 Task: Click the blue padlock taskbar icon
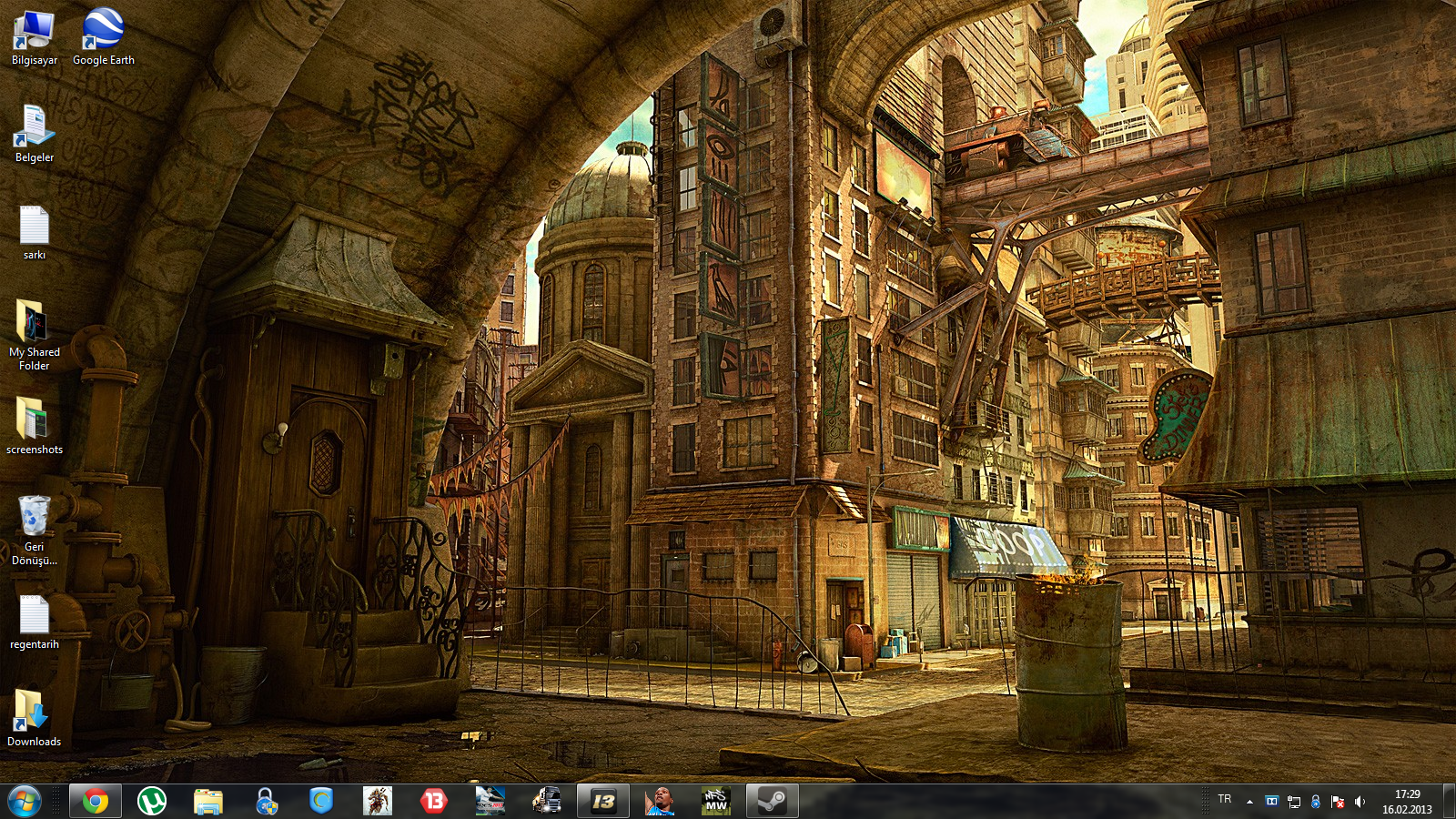[x=265, y=802]
